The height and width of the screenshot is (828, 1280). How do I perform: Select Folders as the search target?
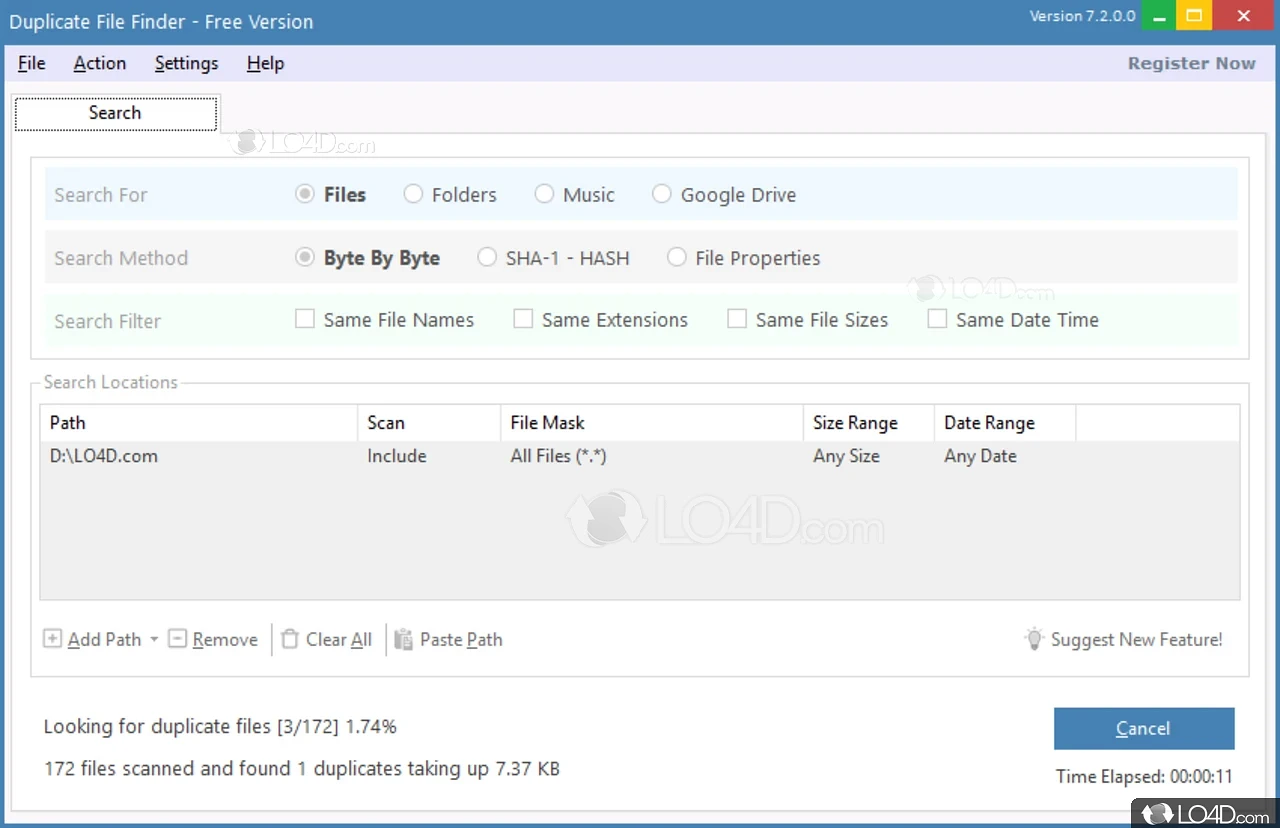point(413,194)
